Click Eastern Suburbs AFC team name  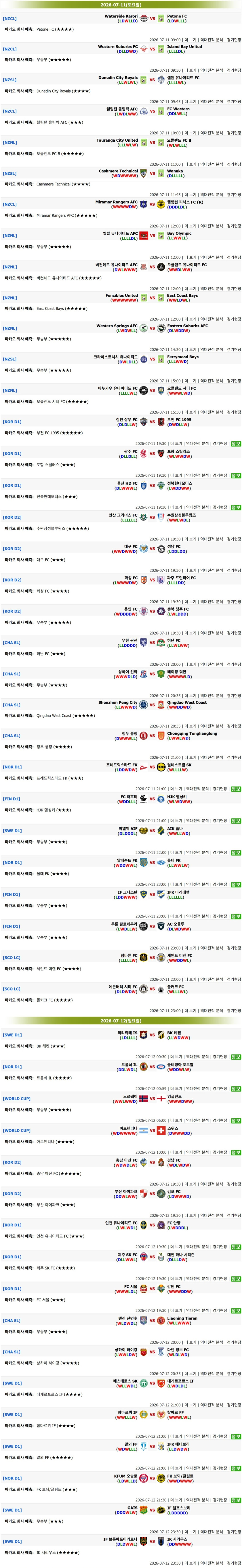click(187, 326)
